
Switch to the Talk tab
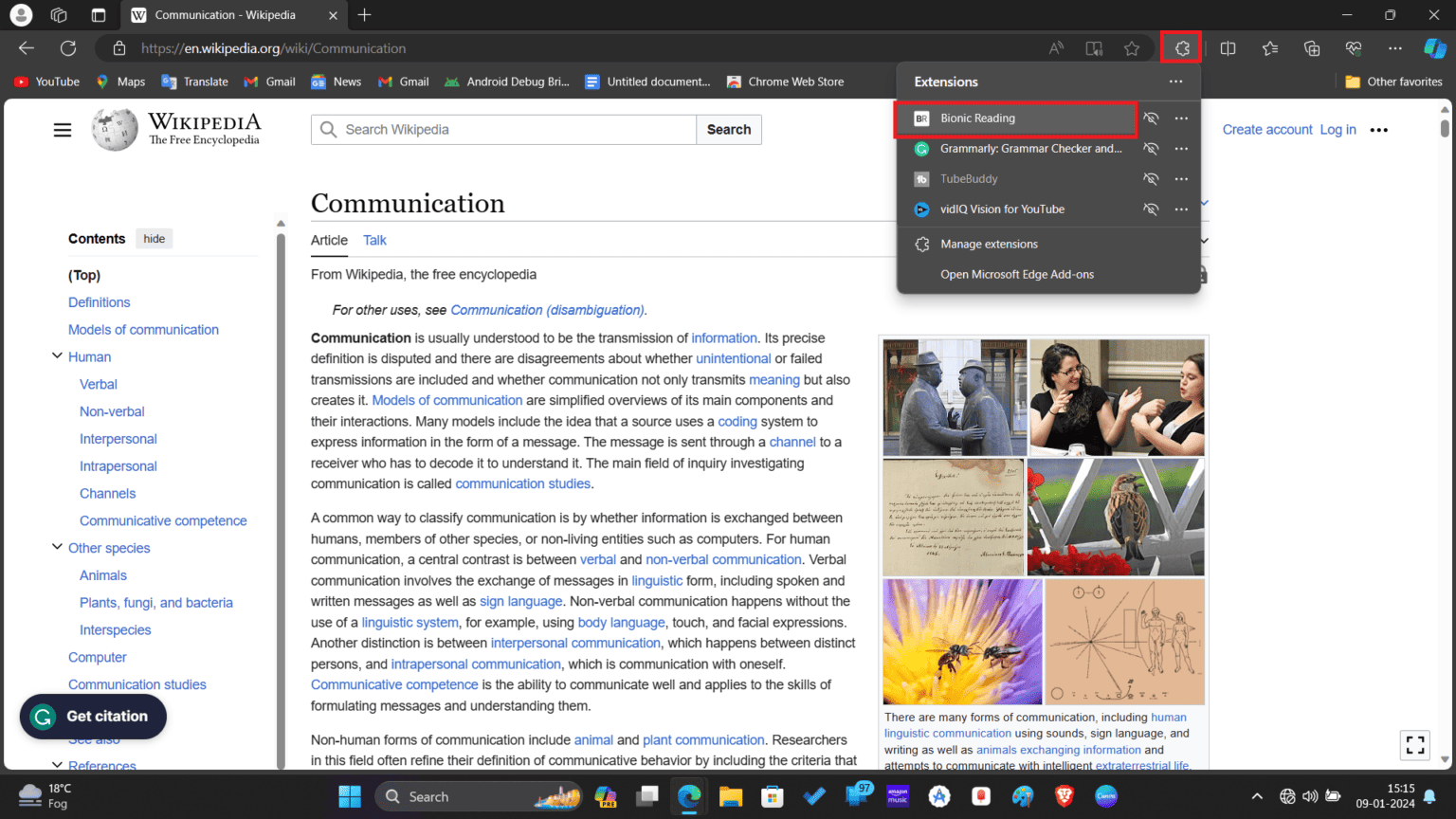(x=374, y=240)
